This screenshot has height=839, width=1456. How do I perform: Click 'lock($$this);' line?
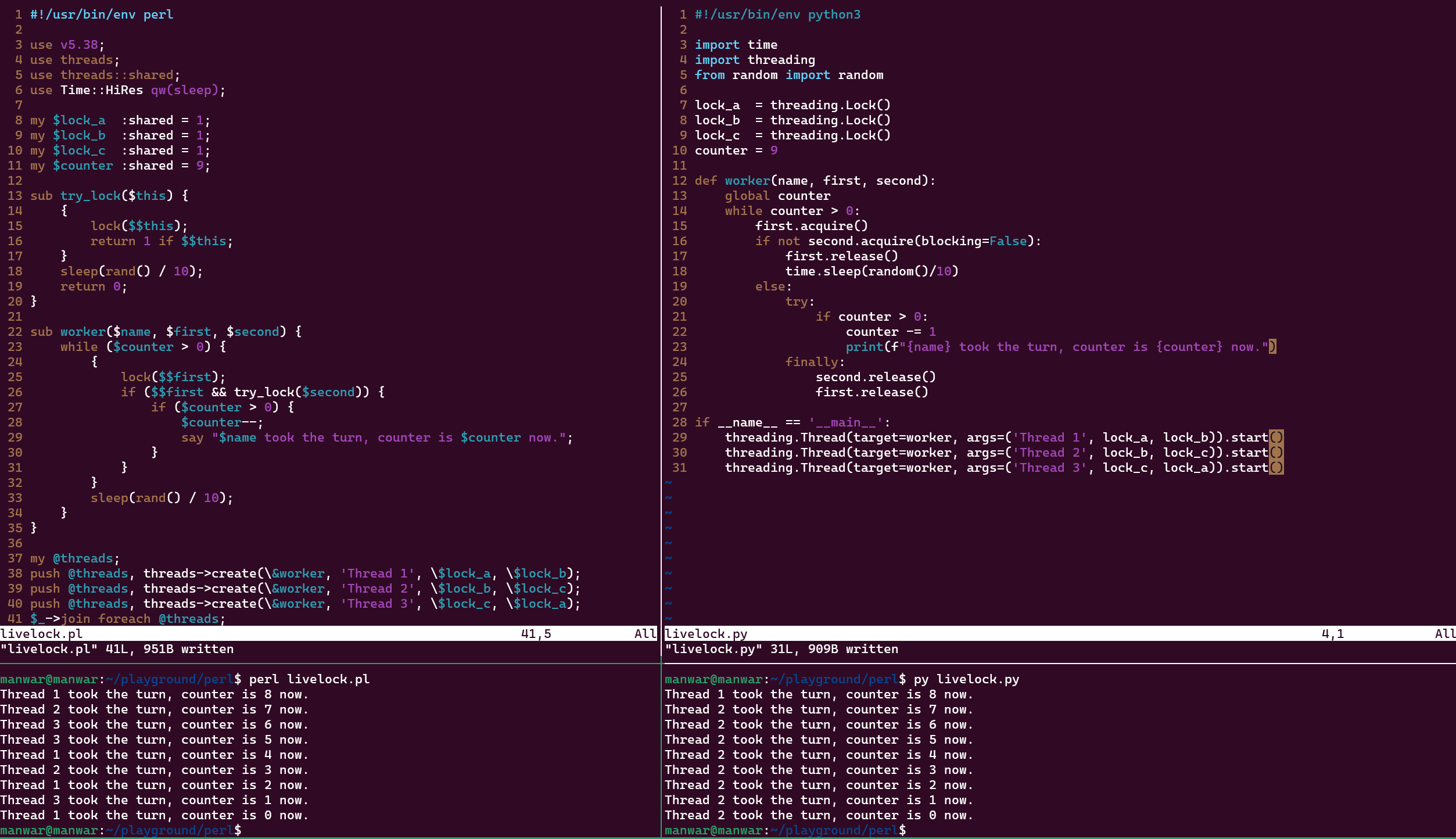click(x=139, y=226)
